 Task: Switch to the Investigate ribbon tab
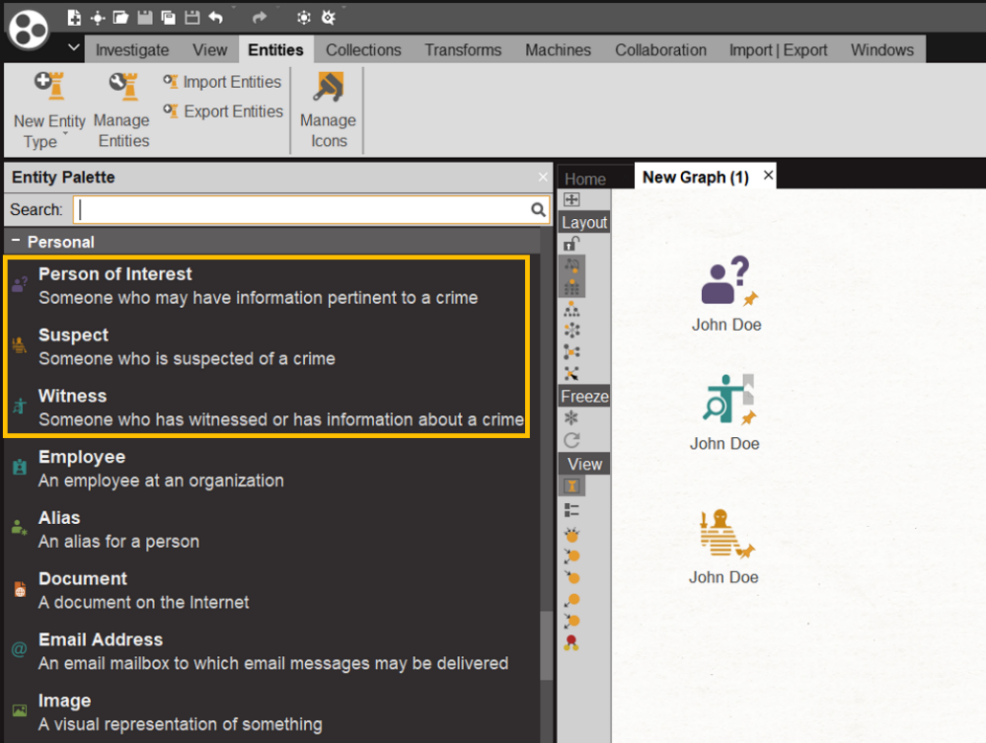point(132,50)
